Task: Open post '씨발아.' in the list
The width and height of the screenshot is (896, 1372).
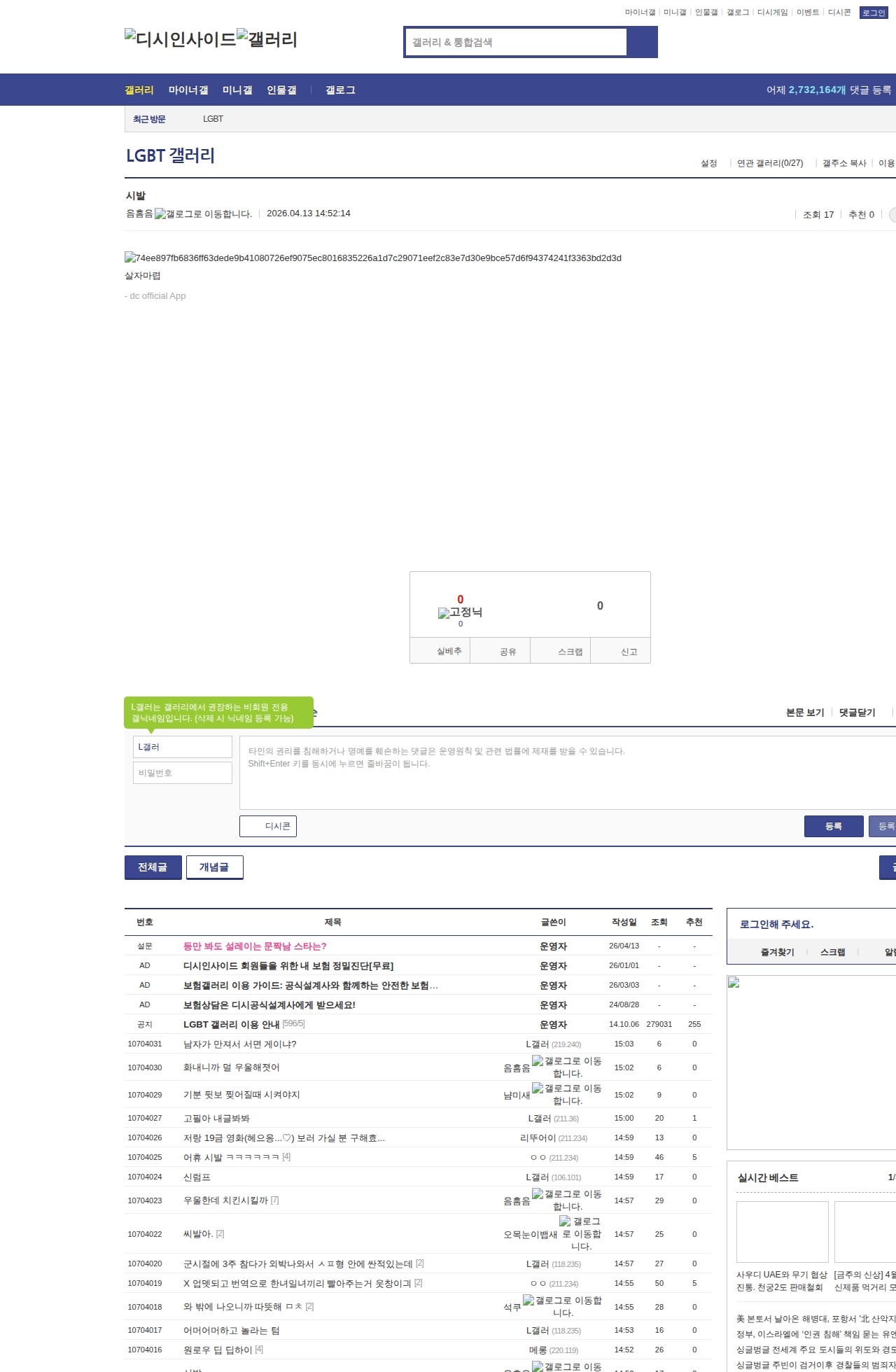Action: 198,1233
